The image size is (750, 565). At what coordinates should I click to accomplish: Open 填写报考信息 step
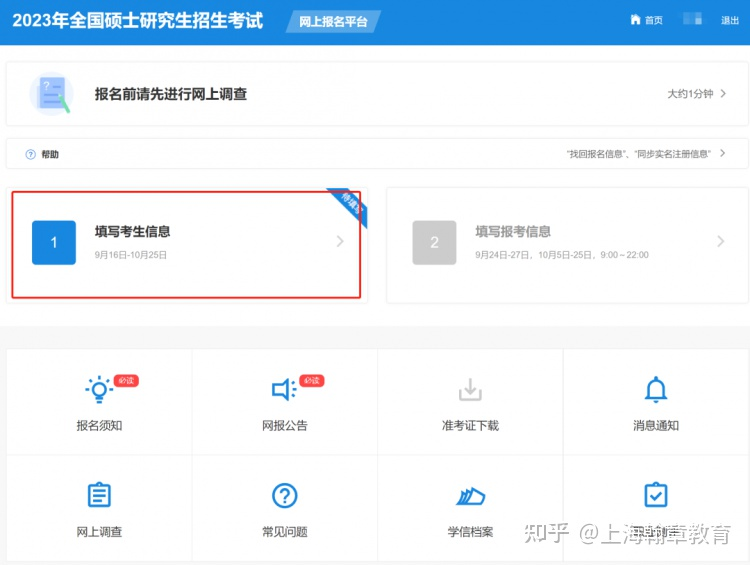513,232
